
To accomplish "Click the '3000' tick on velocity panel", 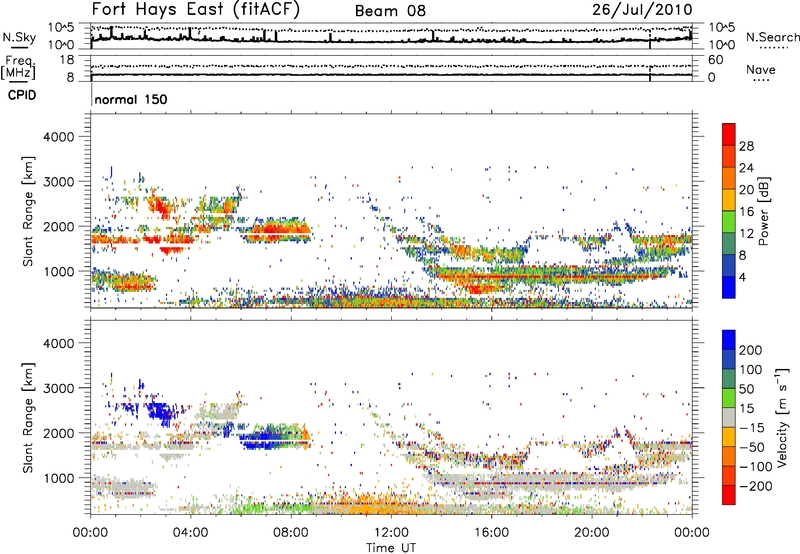I will [x=58, y=388].
